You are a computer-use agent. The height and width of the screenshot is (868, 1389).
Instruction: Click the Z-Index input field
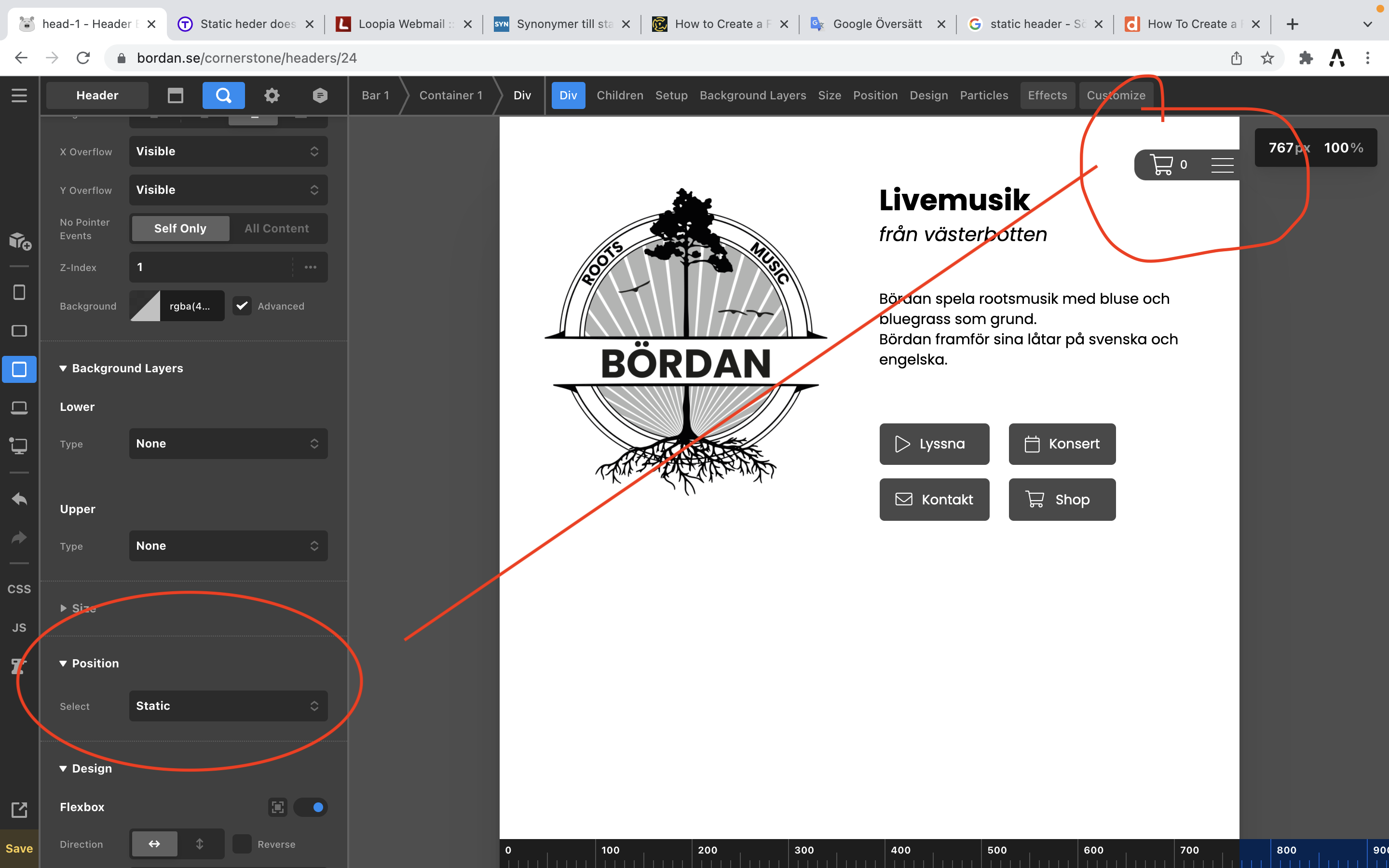(211, 267)
